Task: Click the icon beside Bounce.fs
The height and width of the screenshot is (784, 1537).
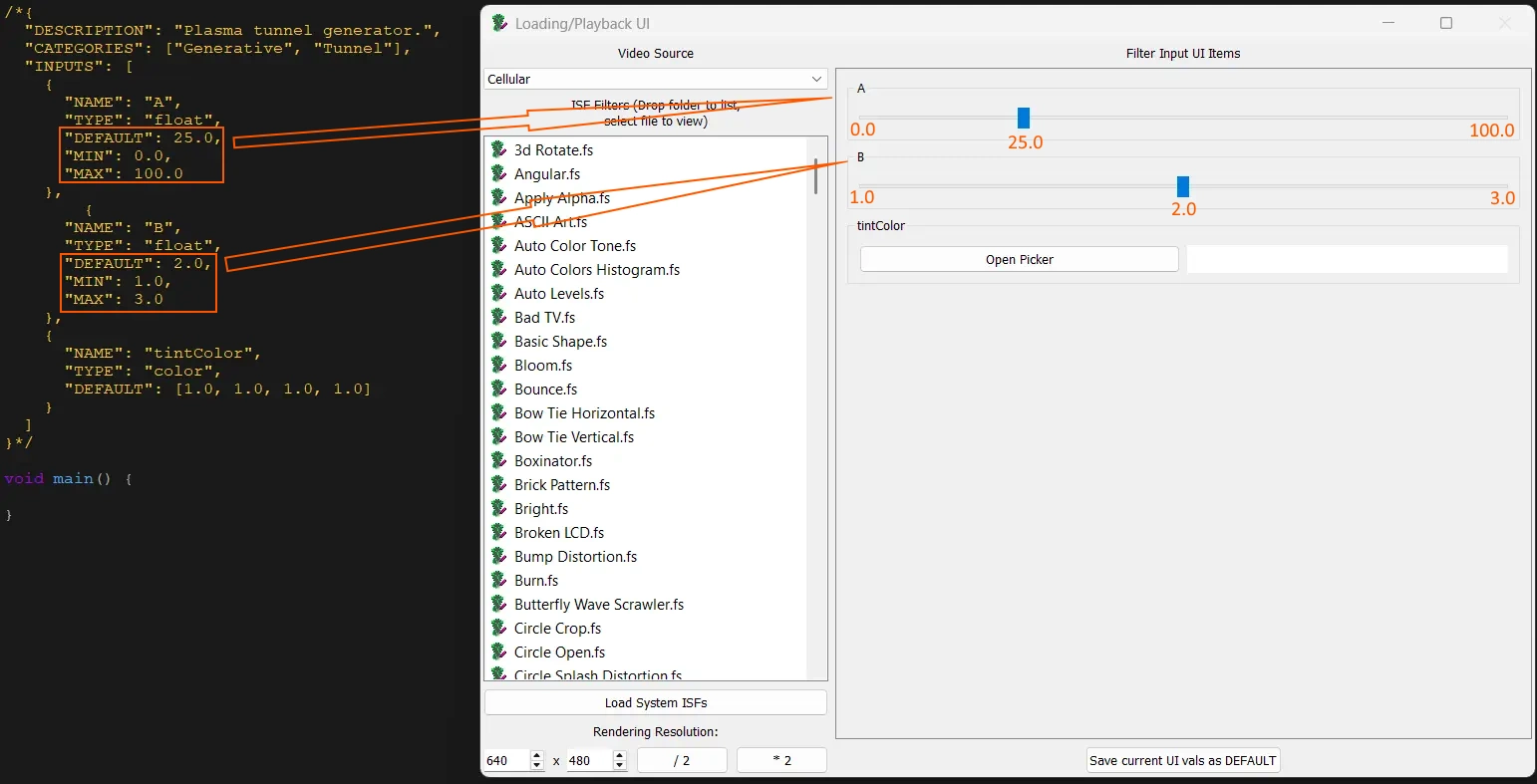Action: pos(499,389)
